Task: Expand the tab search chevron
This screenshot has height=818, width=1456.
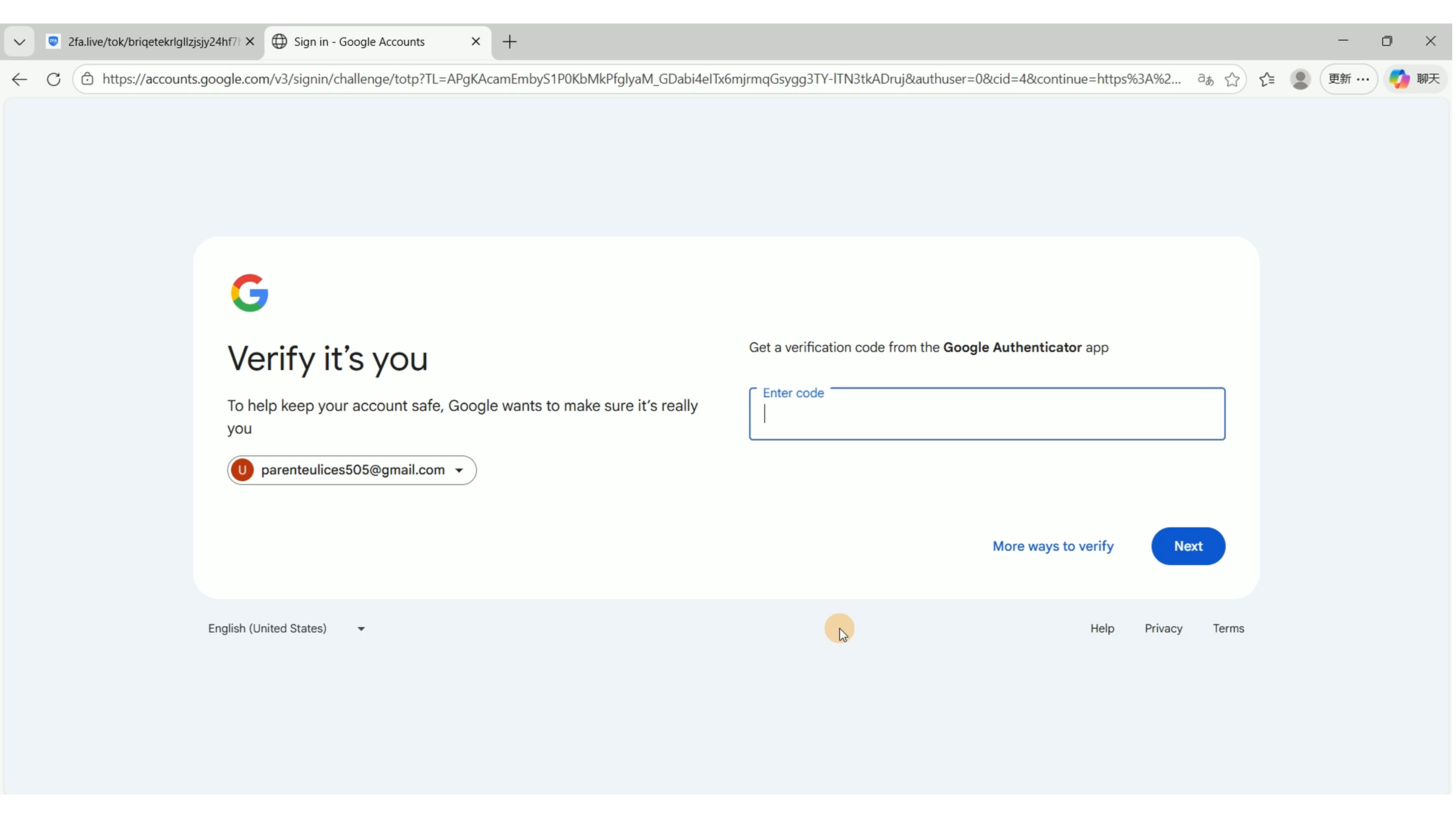Action: point(19,42)
